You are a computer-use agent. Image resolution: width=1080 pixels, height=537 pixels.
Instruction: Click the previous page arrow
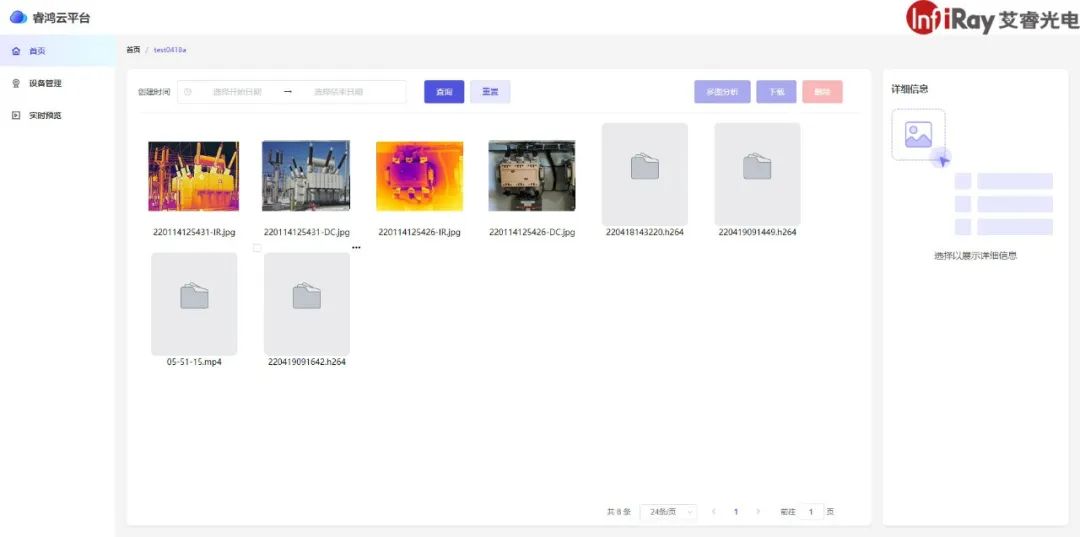714,512
